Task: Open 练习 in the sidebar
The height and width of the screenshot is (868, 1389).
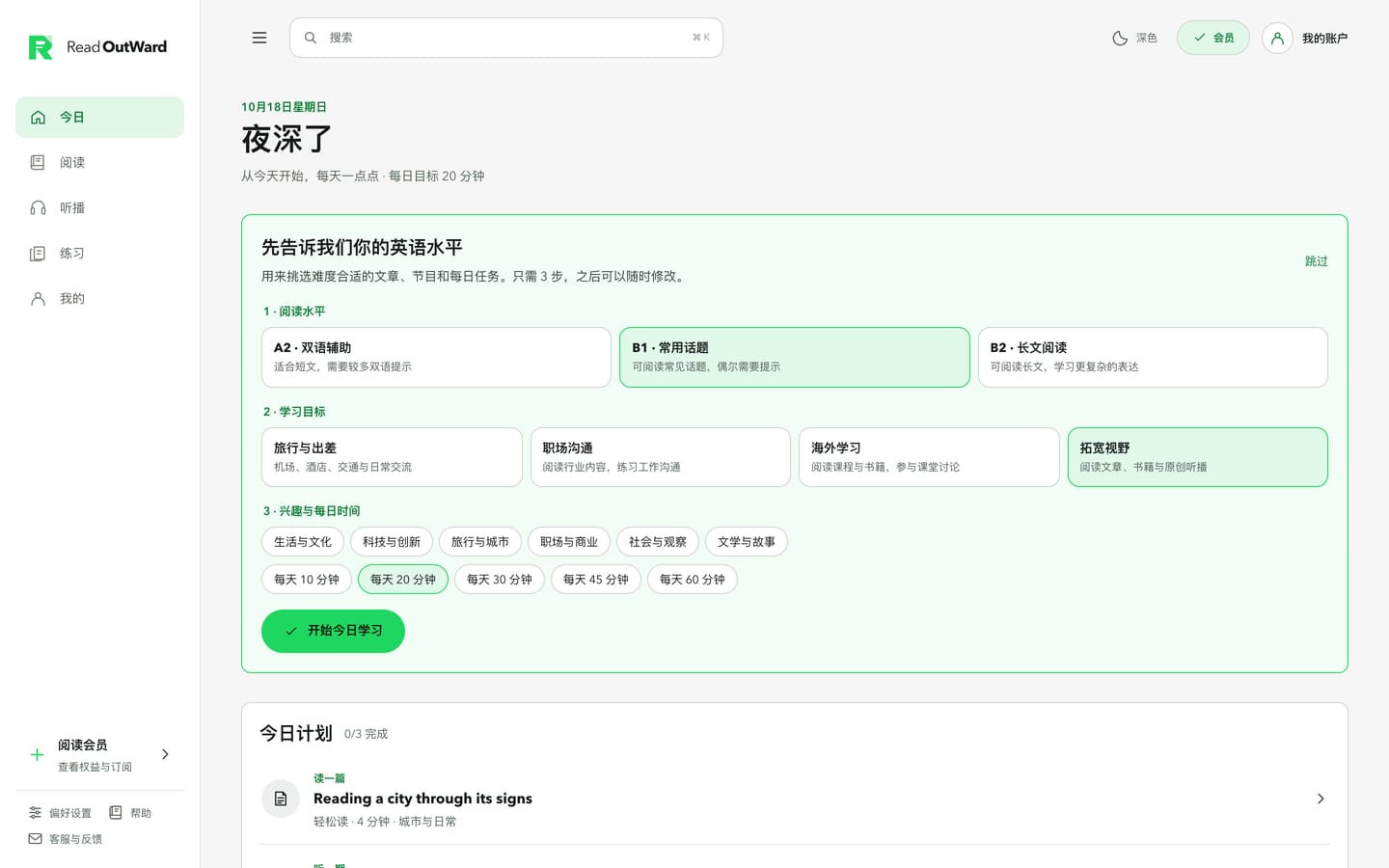Action: (99, 253)
